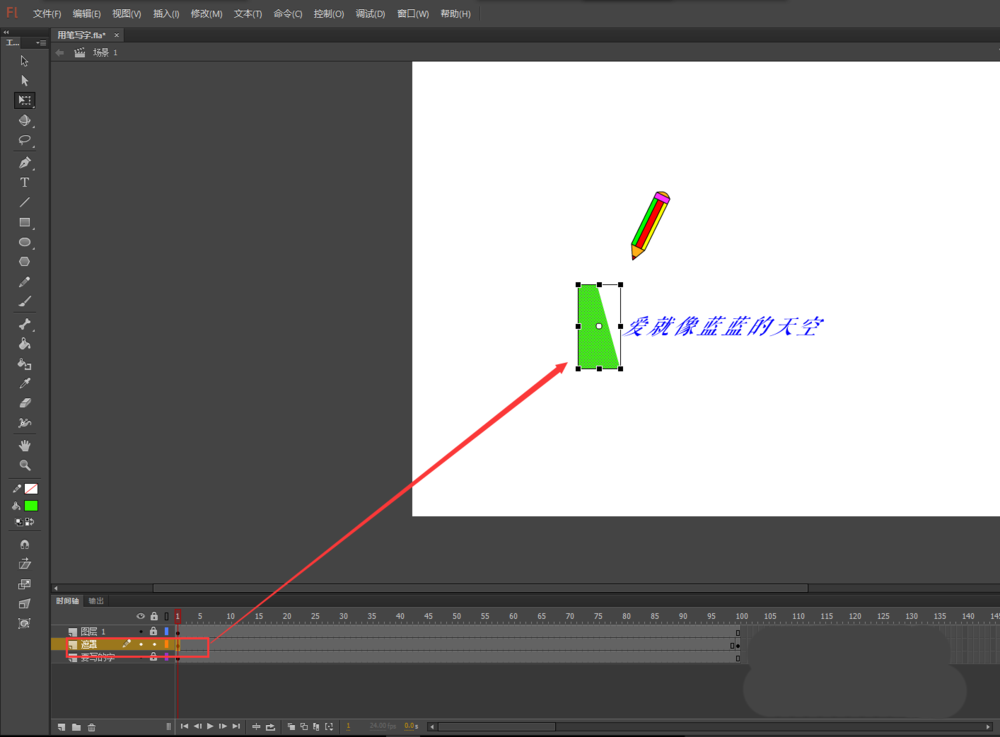Toggle lock all layers icon in header
Image resolution: width=1000 pixels, height=737 pixels.
(x=154, y=616)
